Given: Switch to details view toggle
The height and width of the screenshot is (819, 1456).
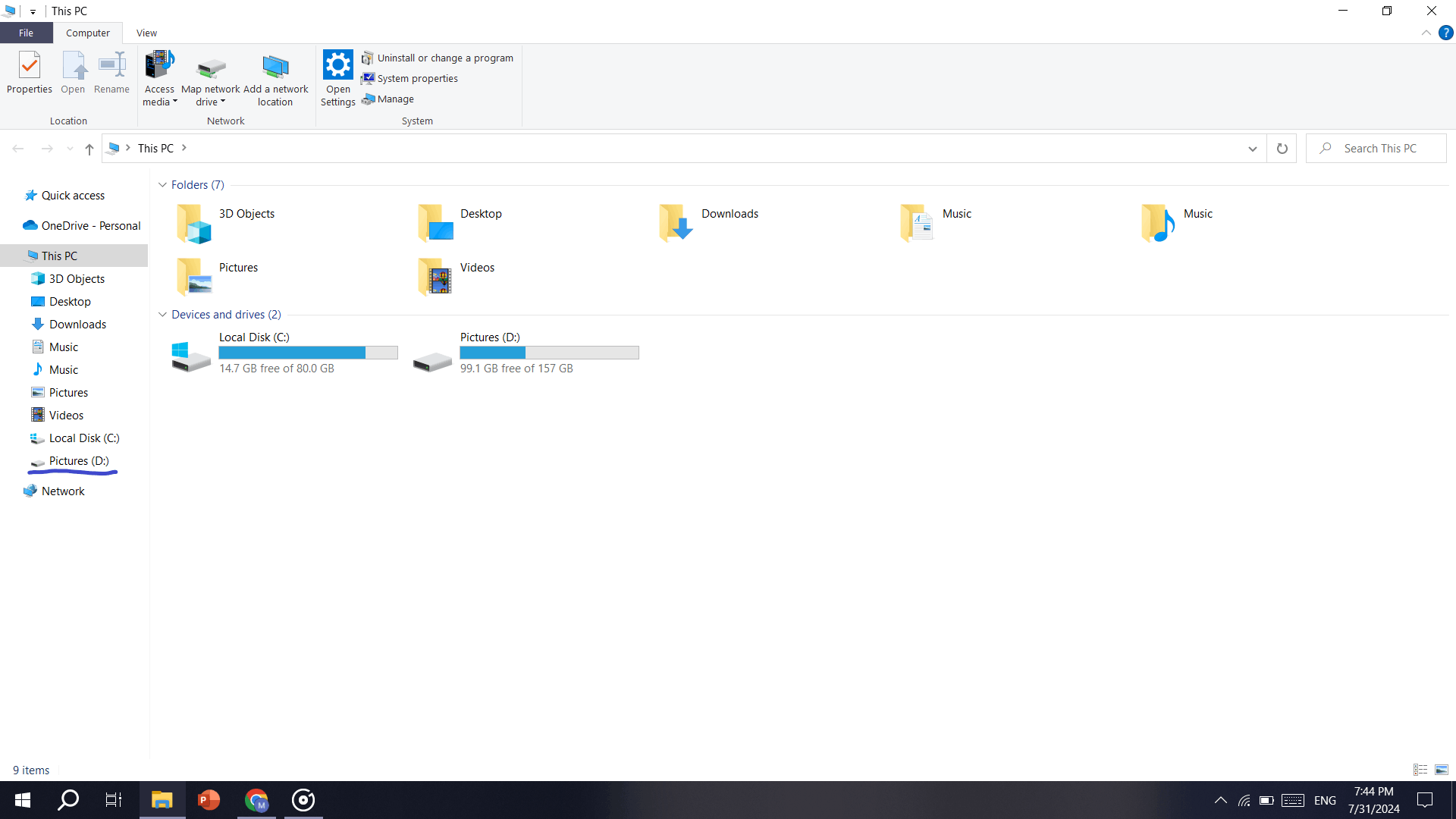Looking at the screenshot, I should click(1420, 770).
